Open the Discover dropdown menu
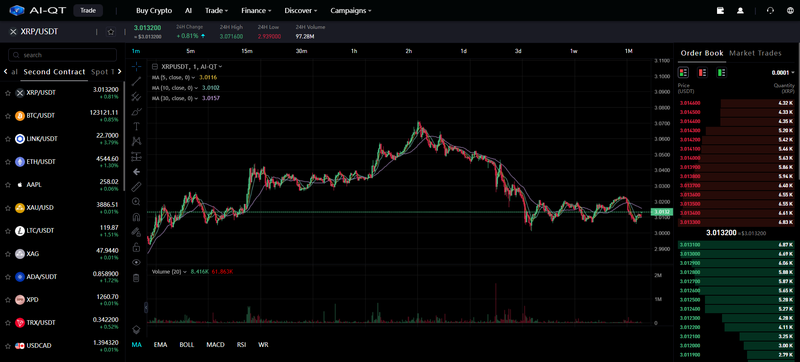 pyautogui.click(x=301, y=10)
